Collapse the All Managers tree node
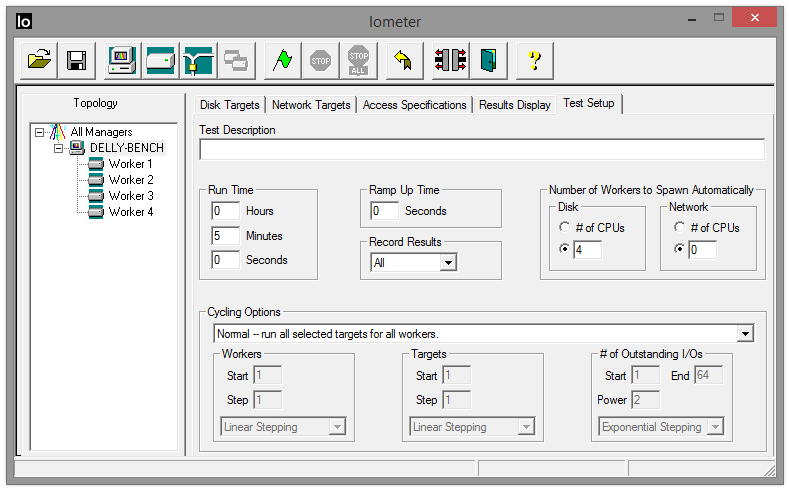Image resolution: width=789 pixels, height=491 pixels. [39, 132]
